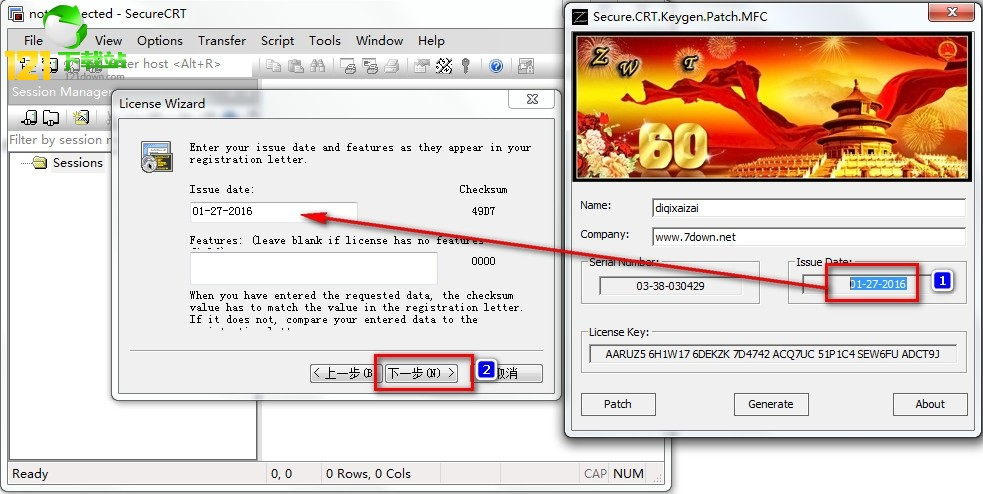Click the About button in keygen
Screen dimensions: 983x494
click(930, 404)
